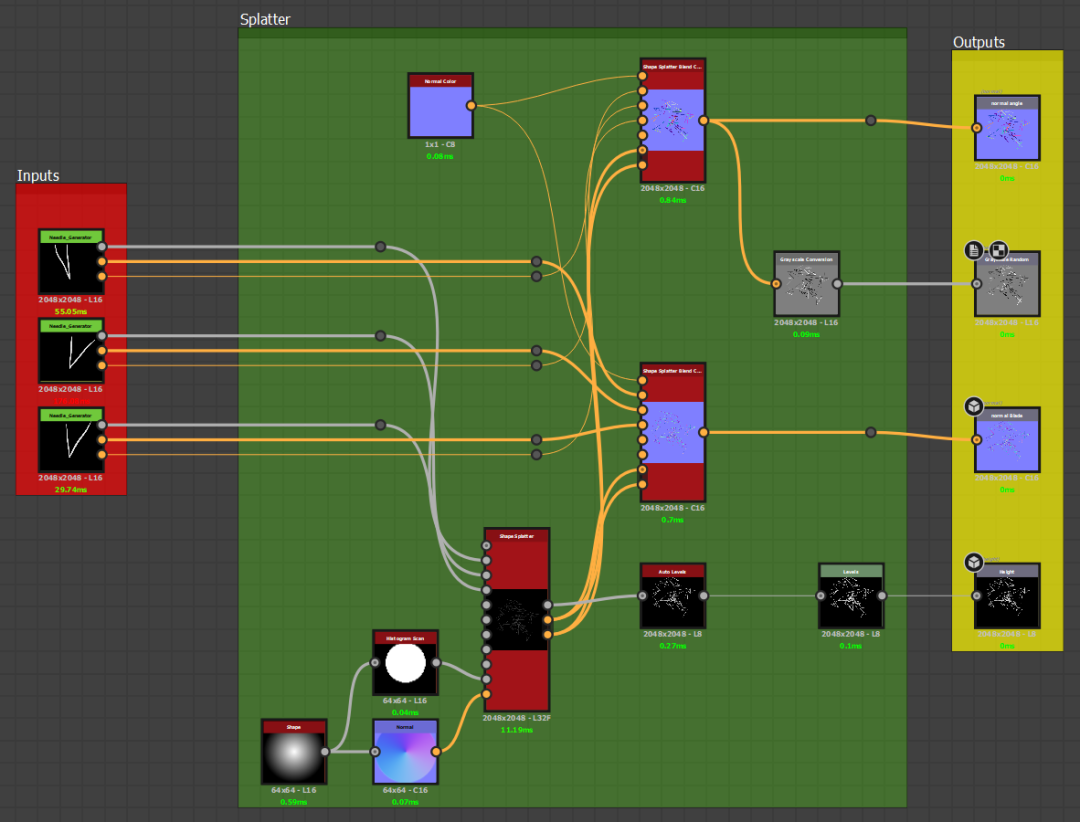
Task: Click the orange output pin of Normal node
Action: click(436, 752)
